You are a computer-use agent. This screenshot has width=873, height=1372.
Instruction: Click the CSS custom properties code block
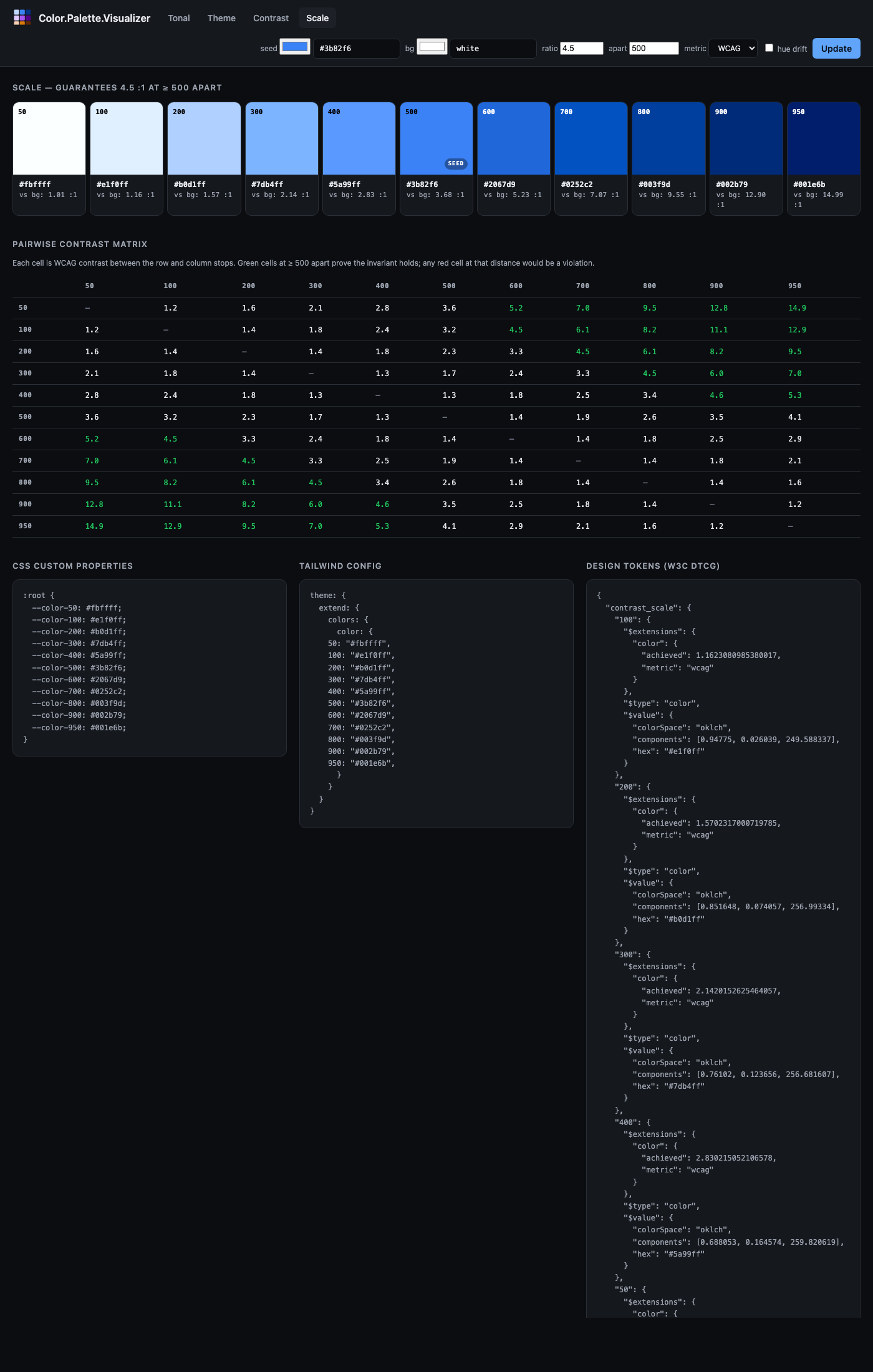[x=150, y=667]
